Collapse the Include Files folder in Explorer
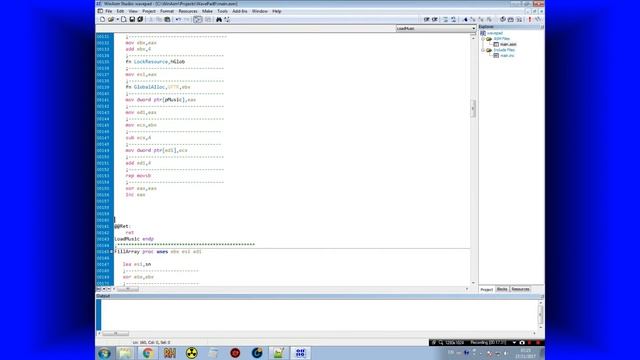 pyautogui.click(x=483, y=50)
